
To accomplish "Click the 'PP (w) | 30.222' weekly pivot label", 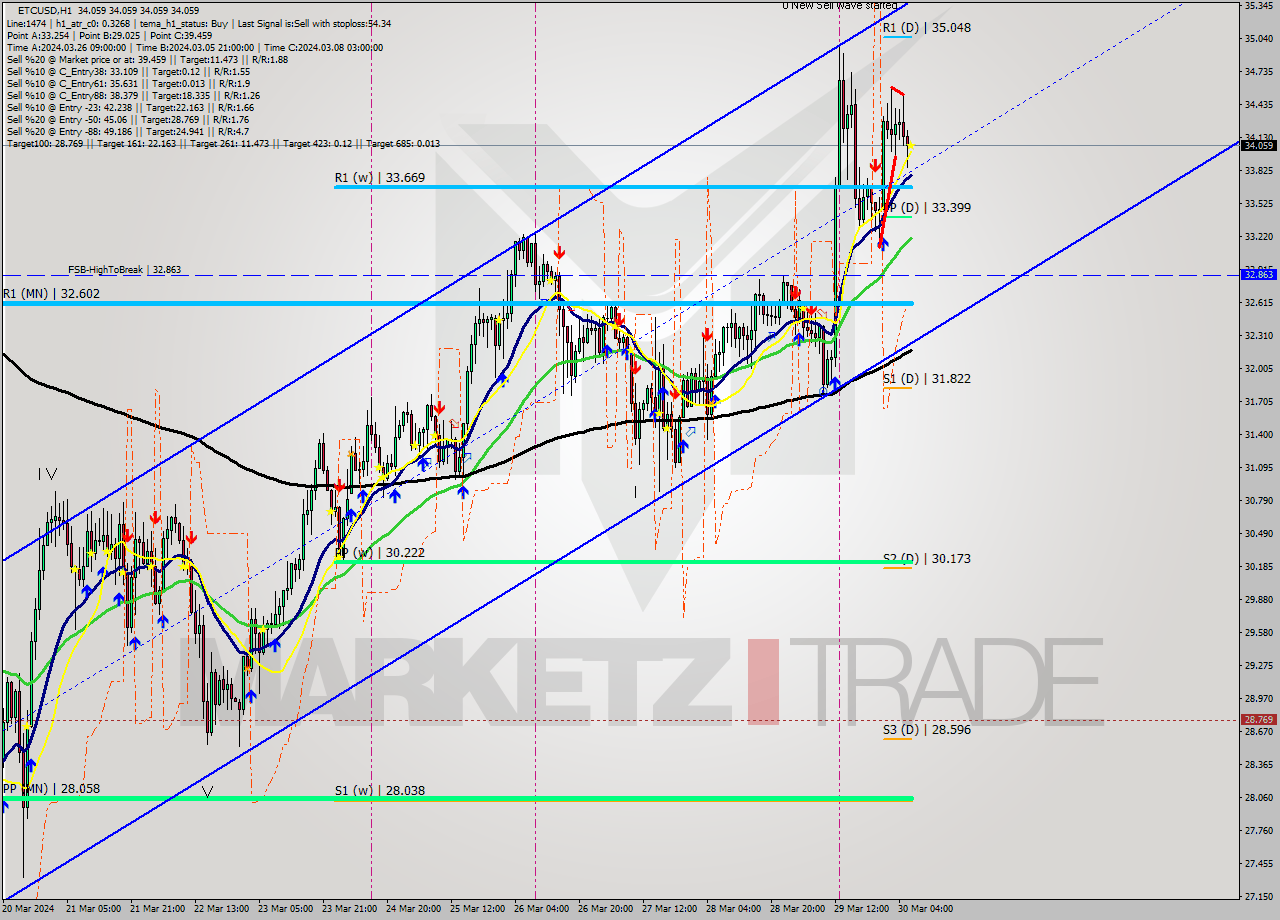I will (379, 552).
